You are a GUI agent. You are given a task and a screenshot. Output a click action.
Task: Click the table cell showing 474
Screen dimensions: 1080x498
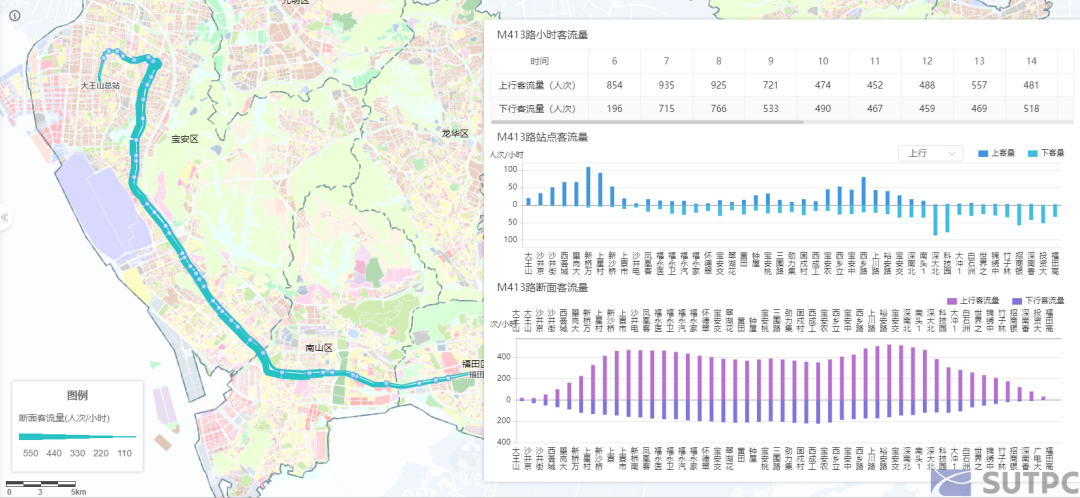coord(823,85)
